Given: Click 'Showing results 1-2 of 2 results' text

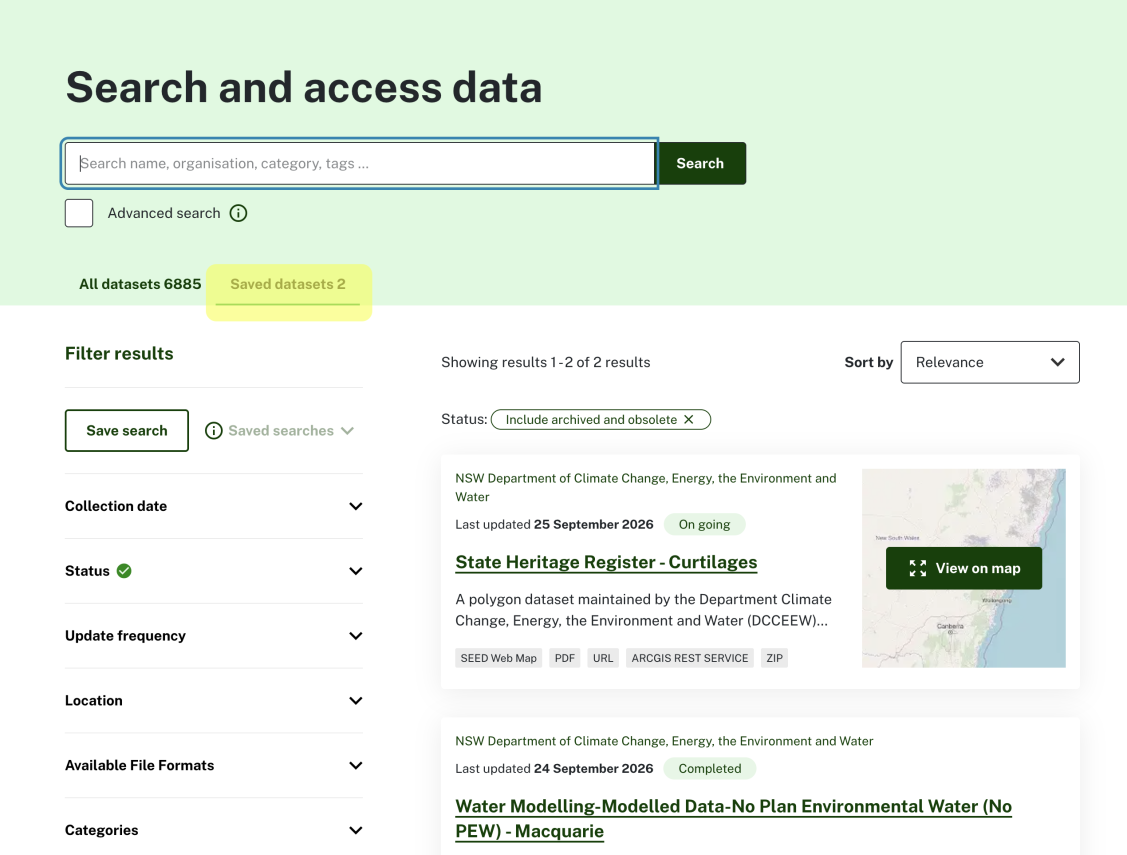Looking at the screenshot, I should point(546,363).
